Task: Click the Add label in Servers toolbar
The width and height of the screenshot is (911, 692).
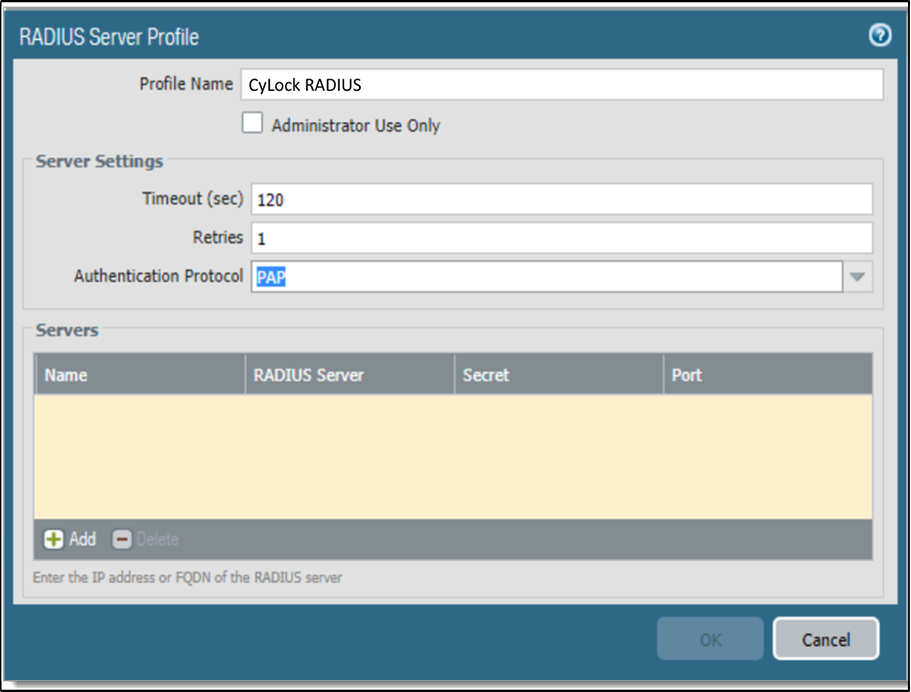Action: pyautogui.click(x=83, y=539)
